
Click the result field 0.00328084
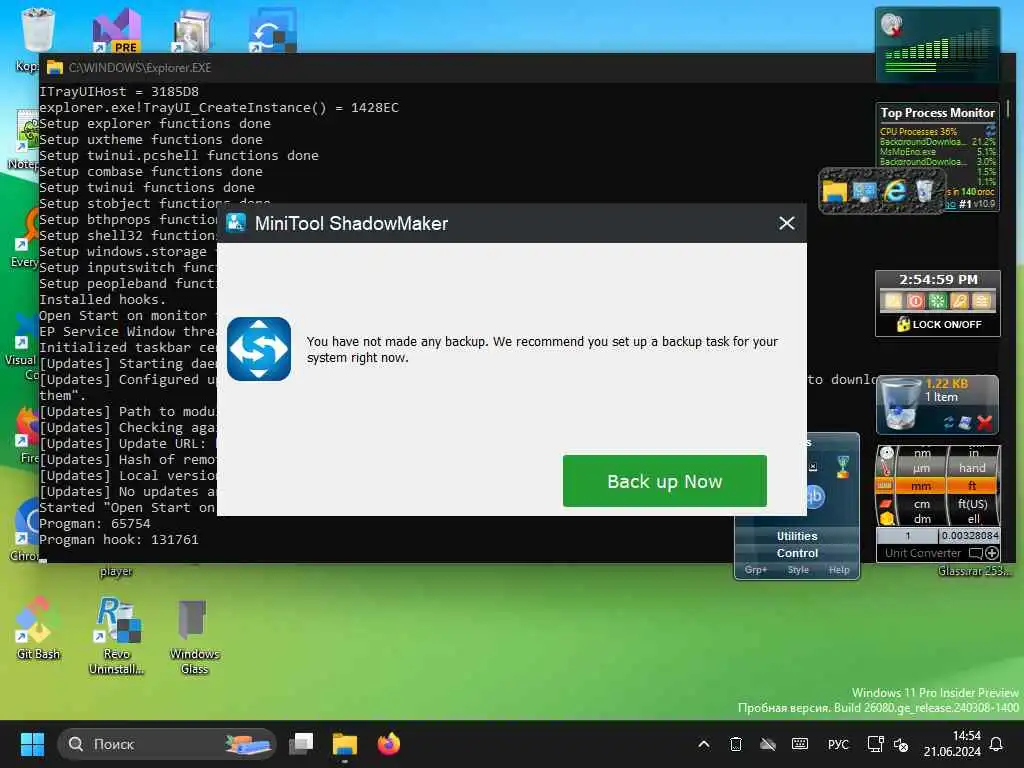pos(969,536)
